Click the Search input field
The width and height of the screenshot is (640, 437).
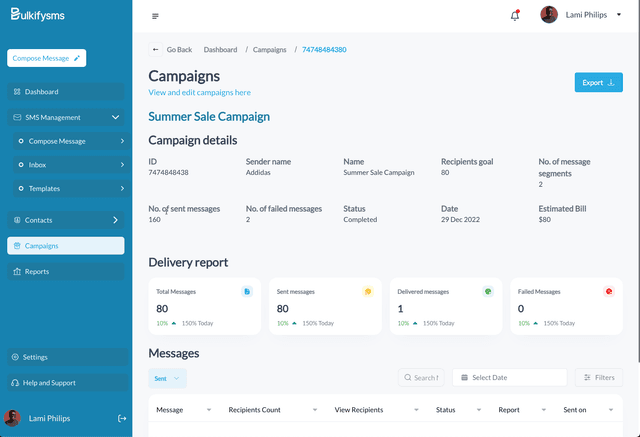coord(421,377)
